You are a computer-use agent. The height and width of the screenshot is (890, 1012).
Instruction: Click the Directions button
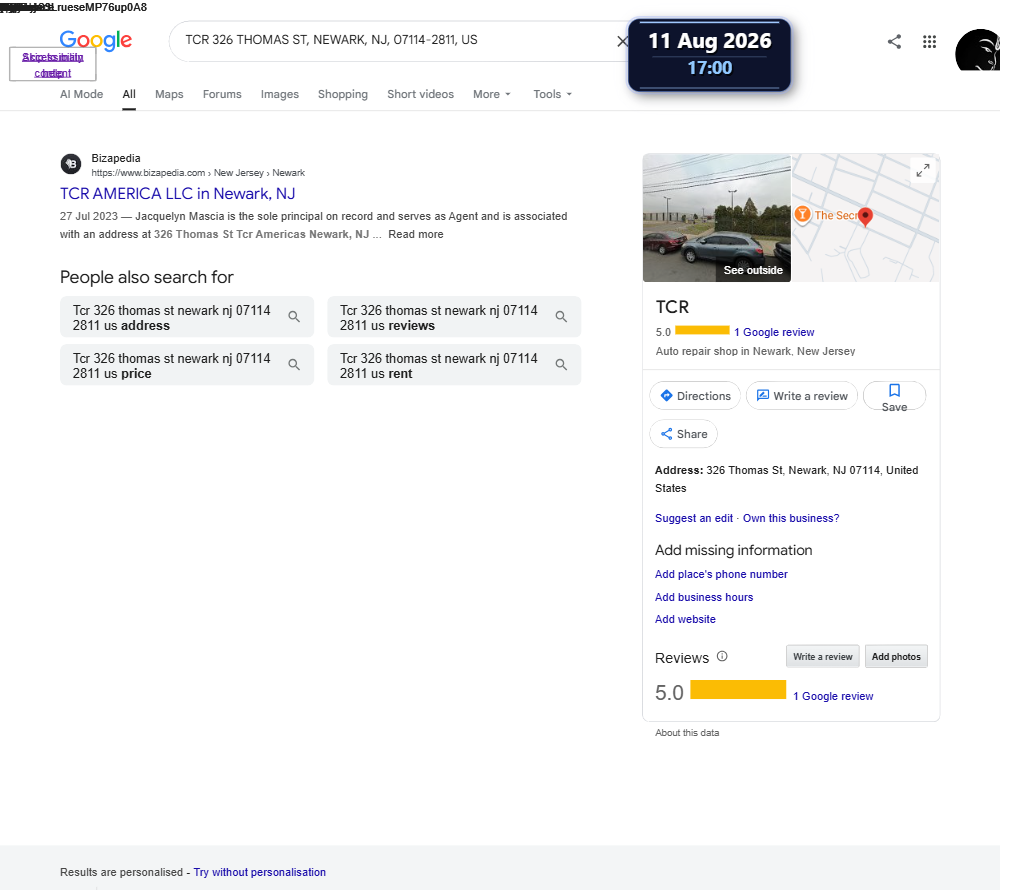tap(695, 396)
